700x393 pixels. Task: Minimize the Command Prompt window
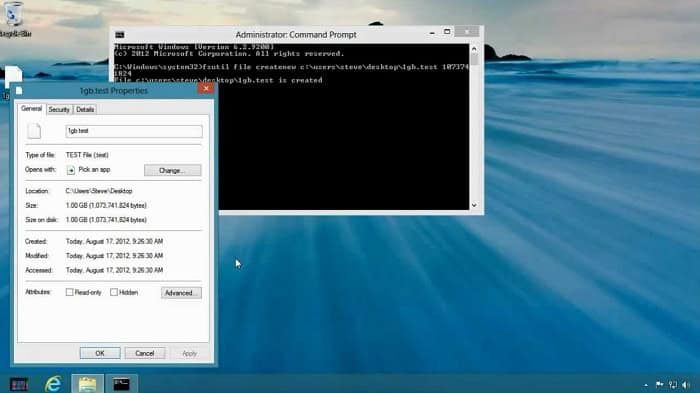432,33
